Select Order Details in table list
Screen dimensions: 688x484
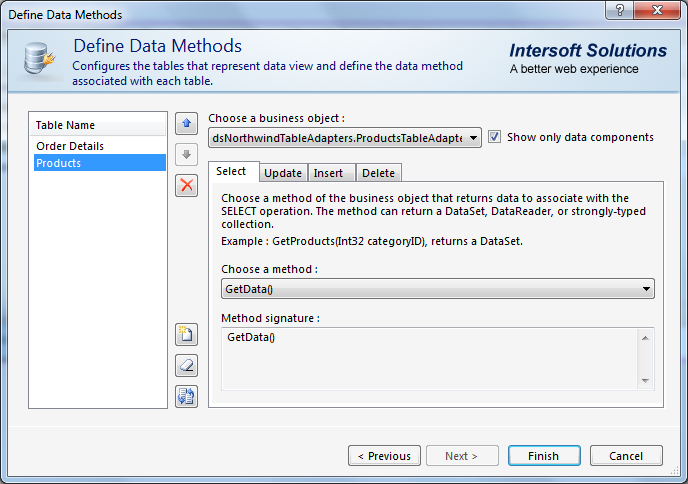[70, 146]
